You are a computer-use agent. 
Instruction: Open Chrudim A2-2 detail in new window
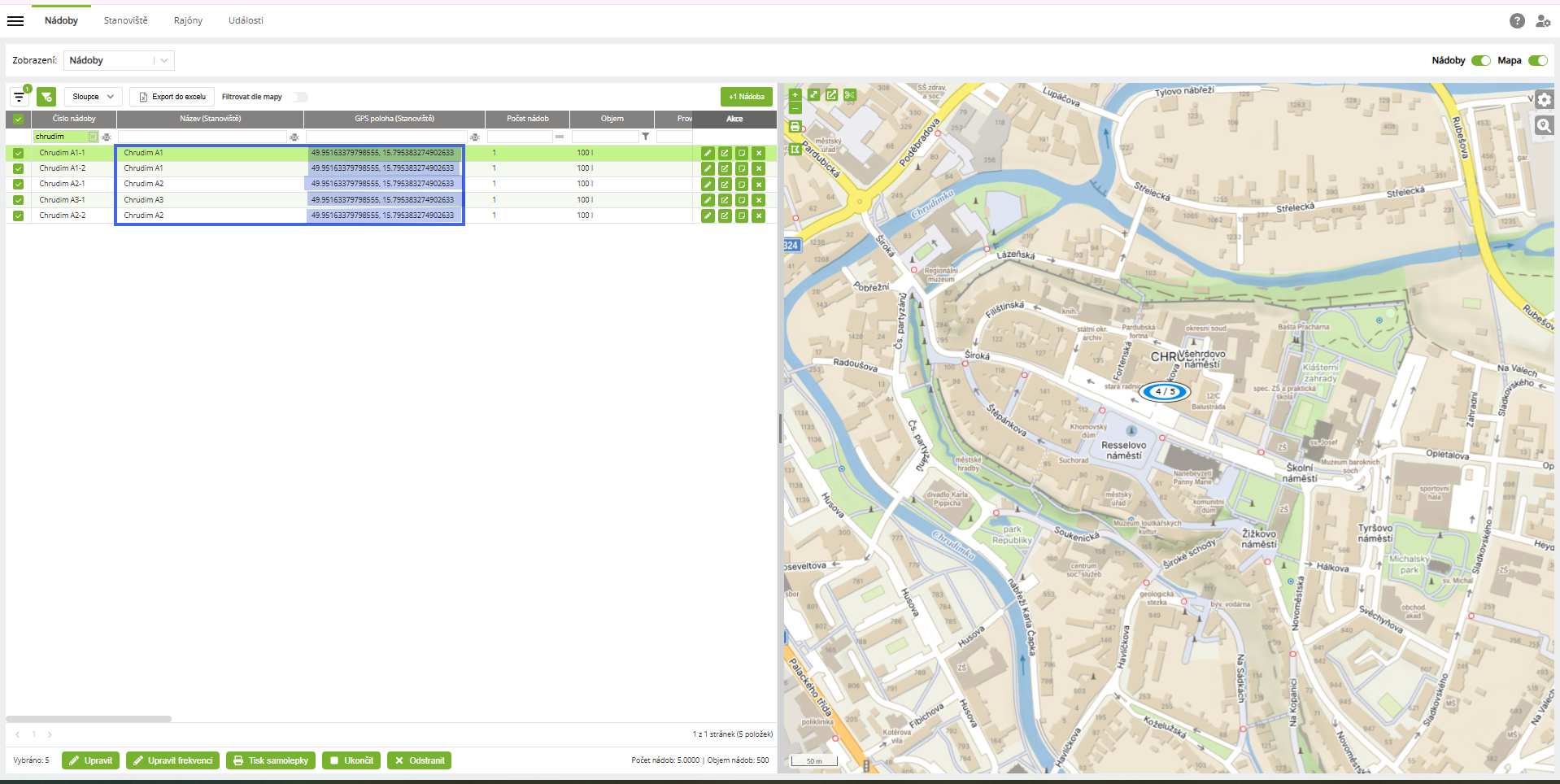coord(725,216)
